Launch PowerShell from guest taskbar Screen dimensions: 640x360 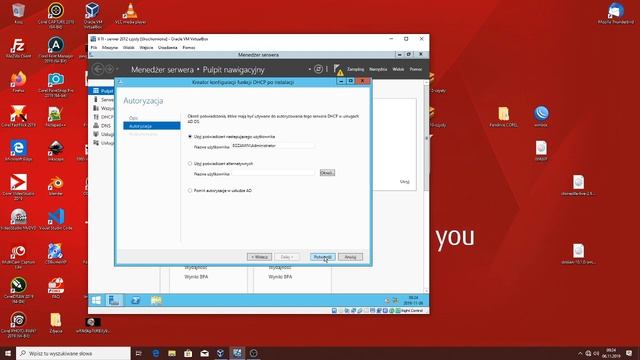135,300
